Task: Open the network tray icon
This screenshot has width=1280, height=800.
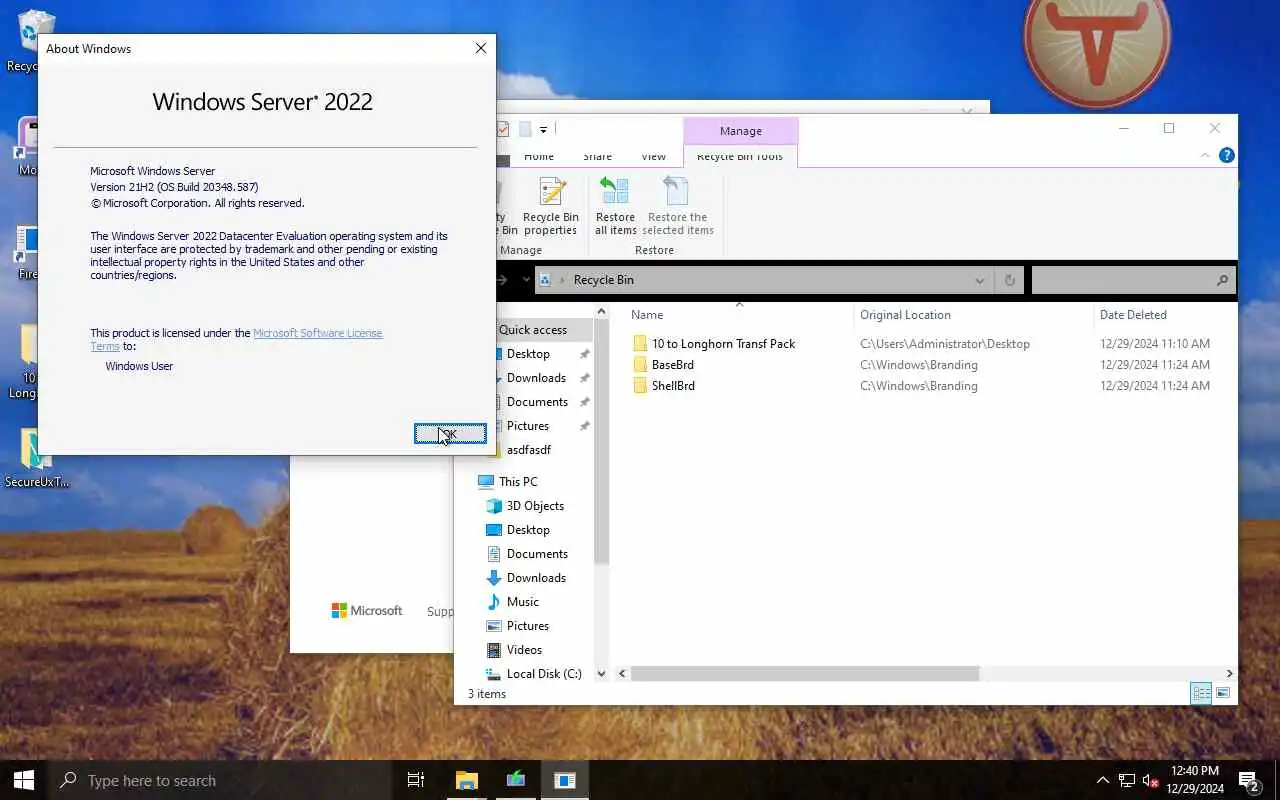Action: (x=1127, y=780)
